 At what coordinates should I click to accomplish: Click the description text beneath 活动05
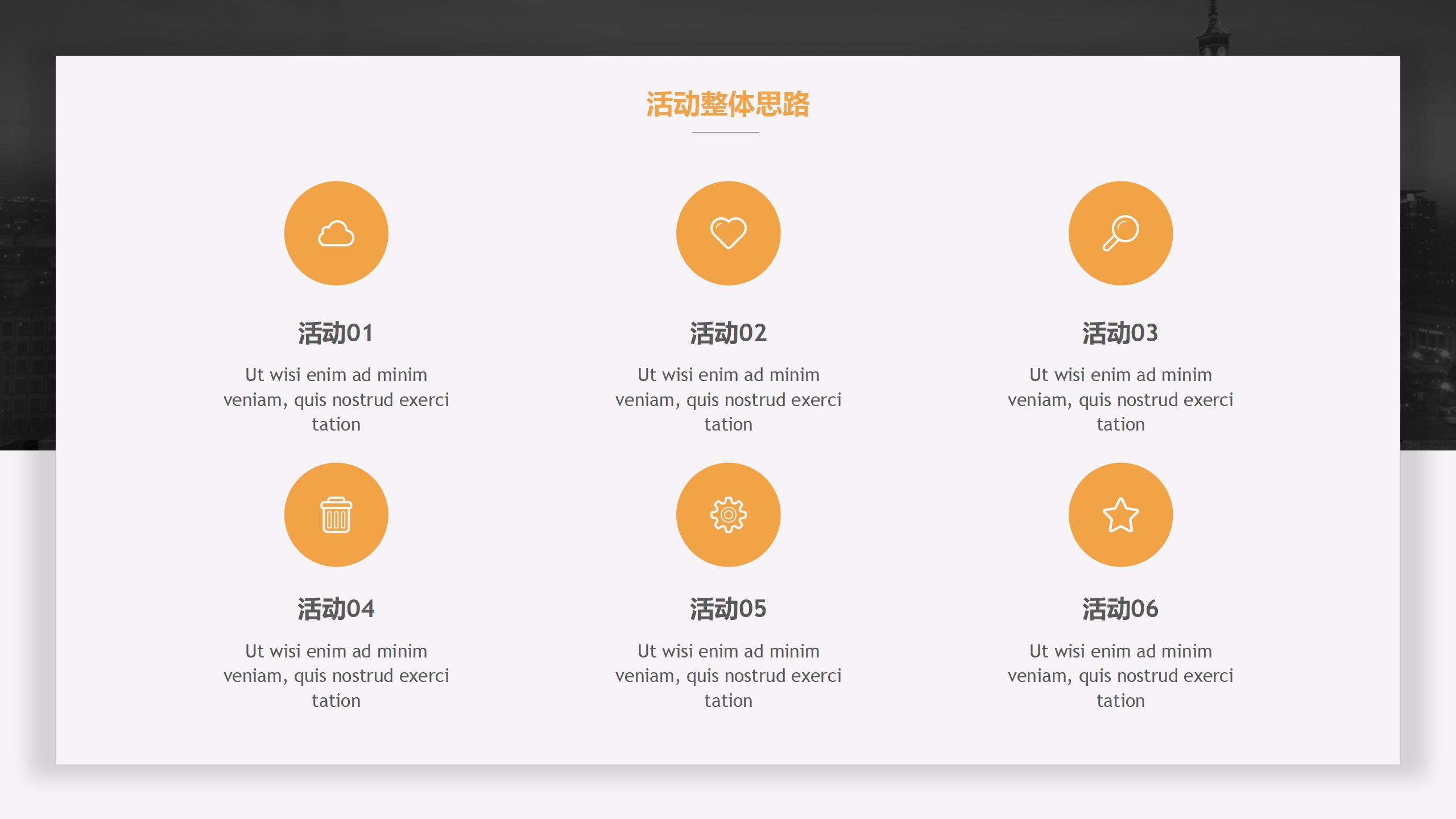tap(728, 676)
